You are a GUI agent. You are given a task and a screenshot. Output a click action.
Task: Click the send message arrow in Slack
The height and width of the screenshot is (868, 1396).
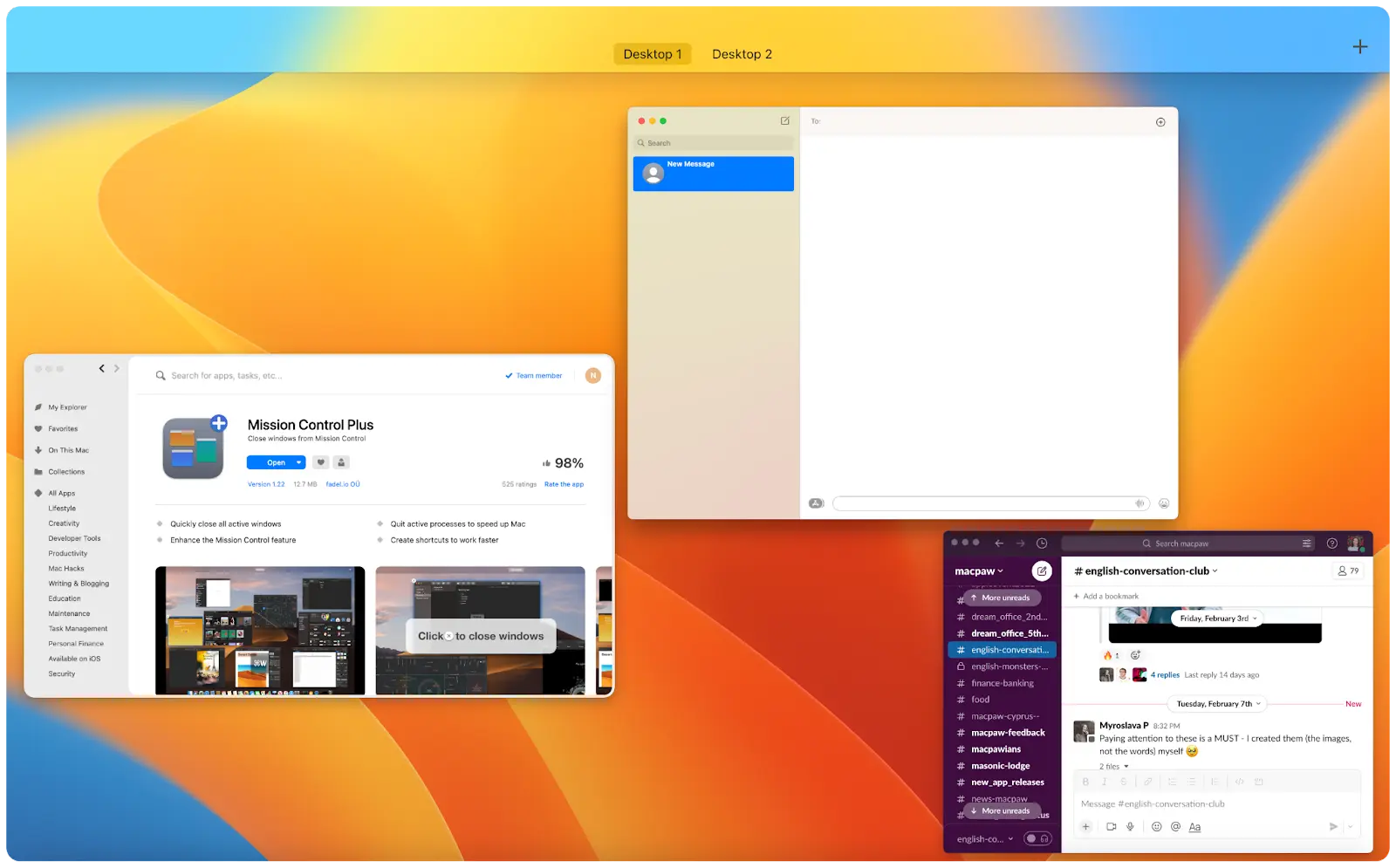tap(1333, 827)
